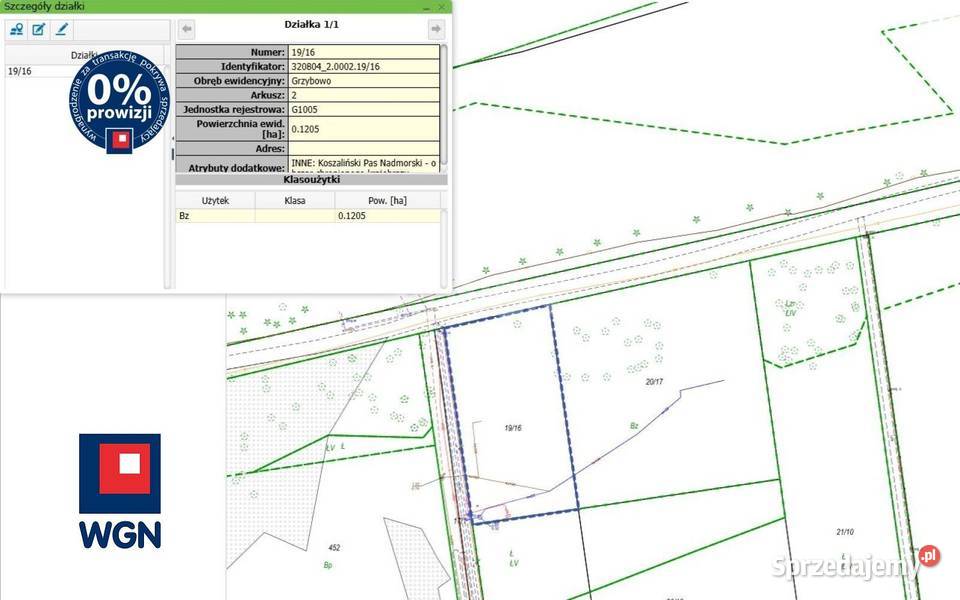Click the Klasoużytki section header

click(311, 179)
